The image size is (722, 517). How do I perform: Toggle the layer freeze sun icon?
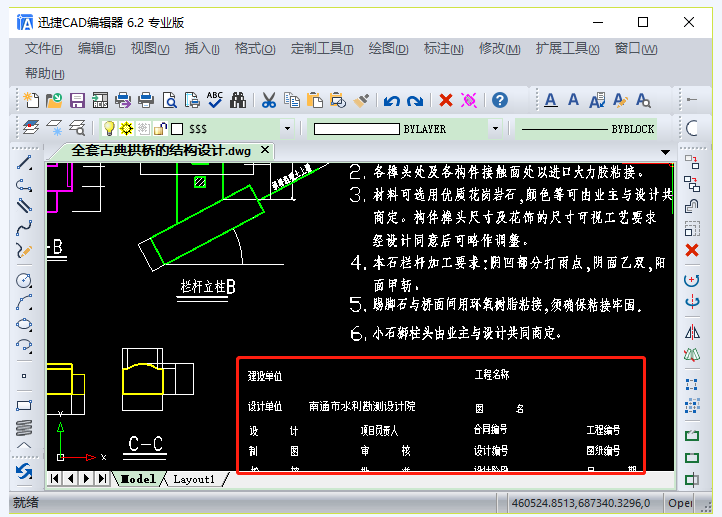pyautogui.click(x=126, y=128)
